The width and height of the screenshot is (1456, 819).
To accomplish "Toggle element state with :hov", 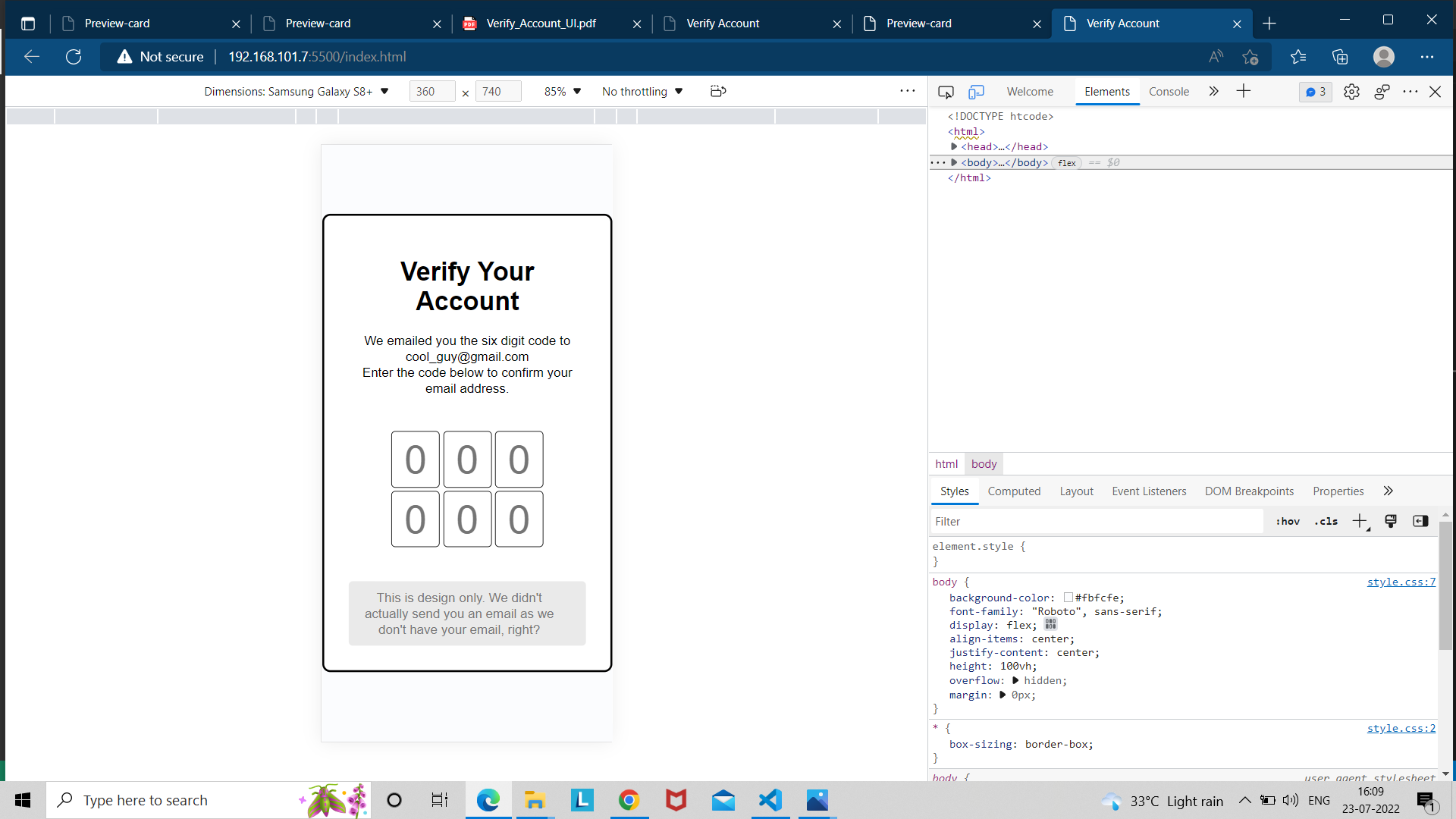I will pyautogui.click(x=1288, y=521).
